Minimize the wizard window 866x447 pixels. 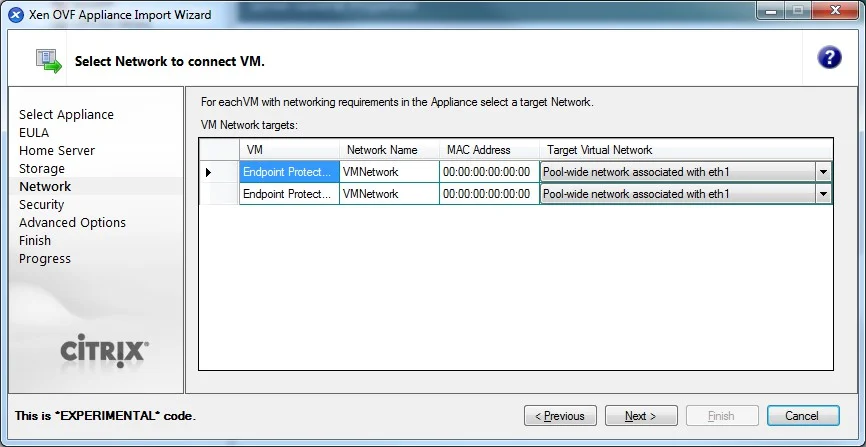click(771, 12)
